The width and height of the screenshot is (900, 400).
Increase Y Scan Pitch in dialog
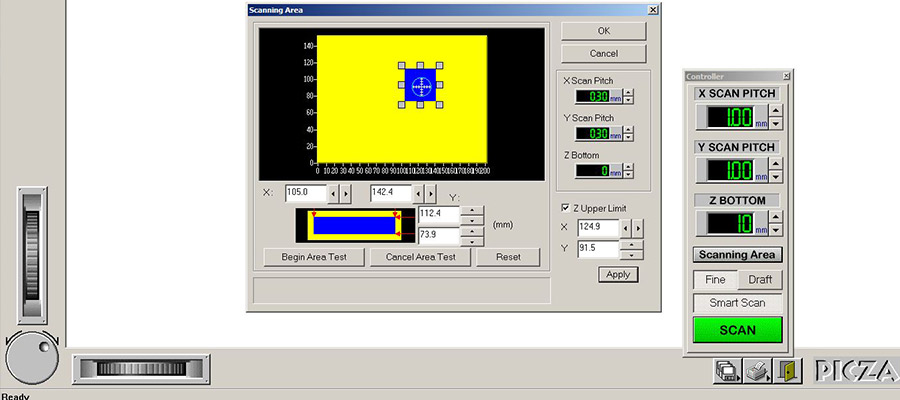click(x=629, y=130)
